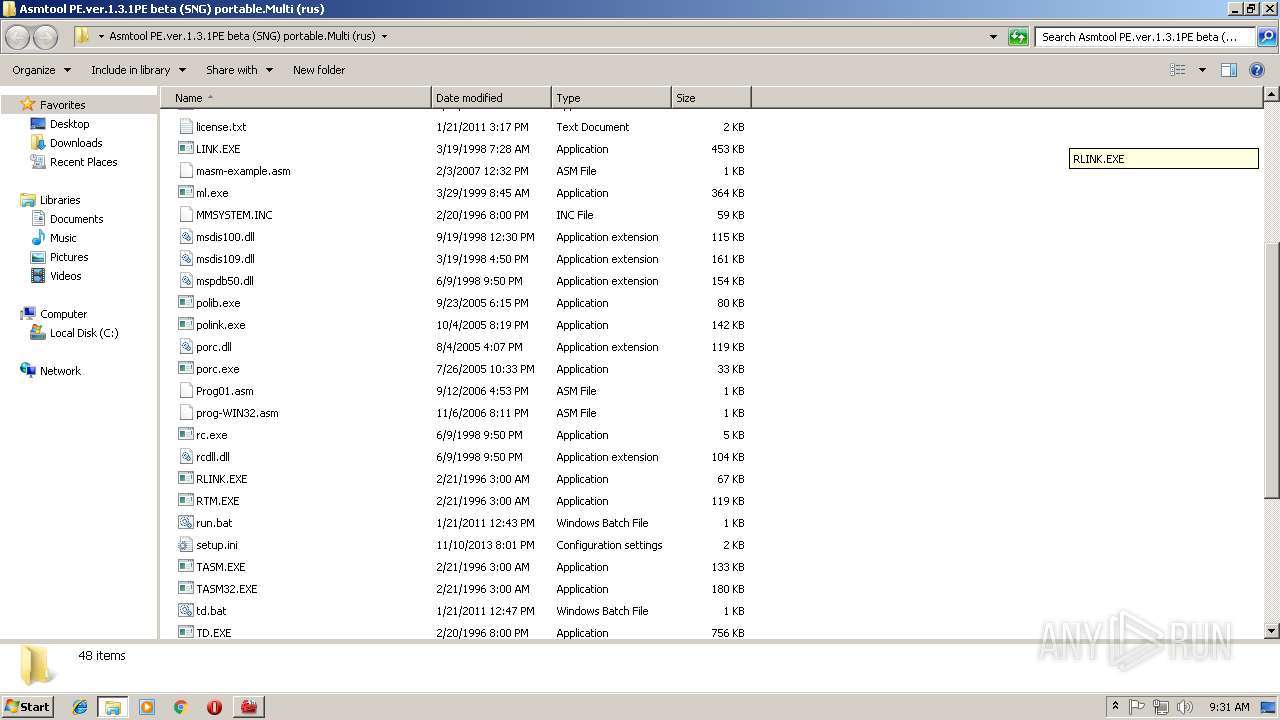Select the td.bat batch file icon

[185, 611]
